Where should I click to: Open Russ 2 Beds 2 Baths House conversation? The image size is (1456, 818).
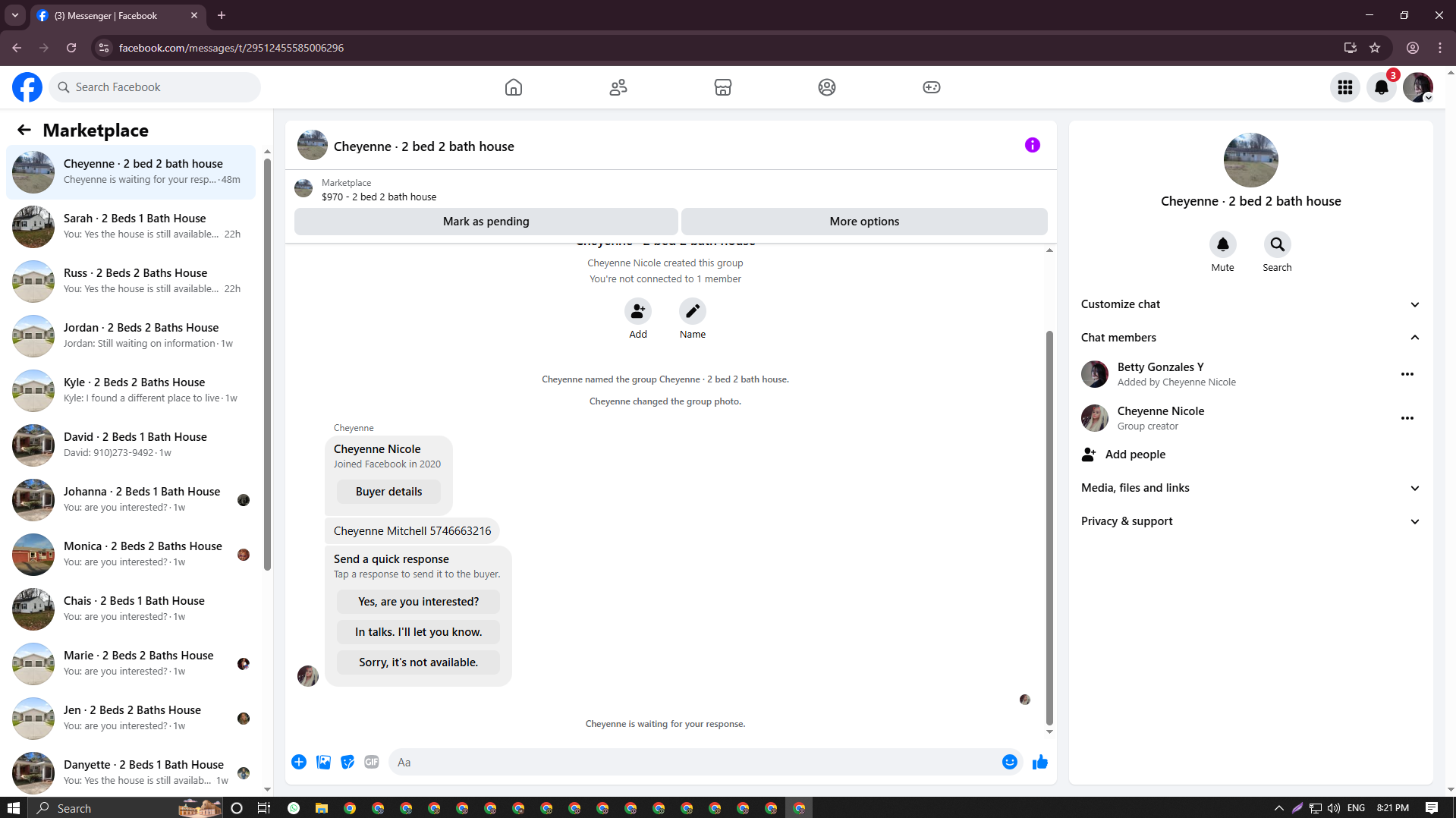[131, 282]
